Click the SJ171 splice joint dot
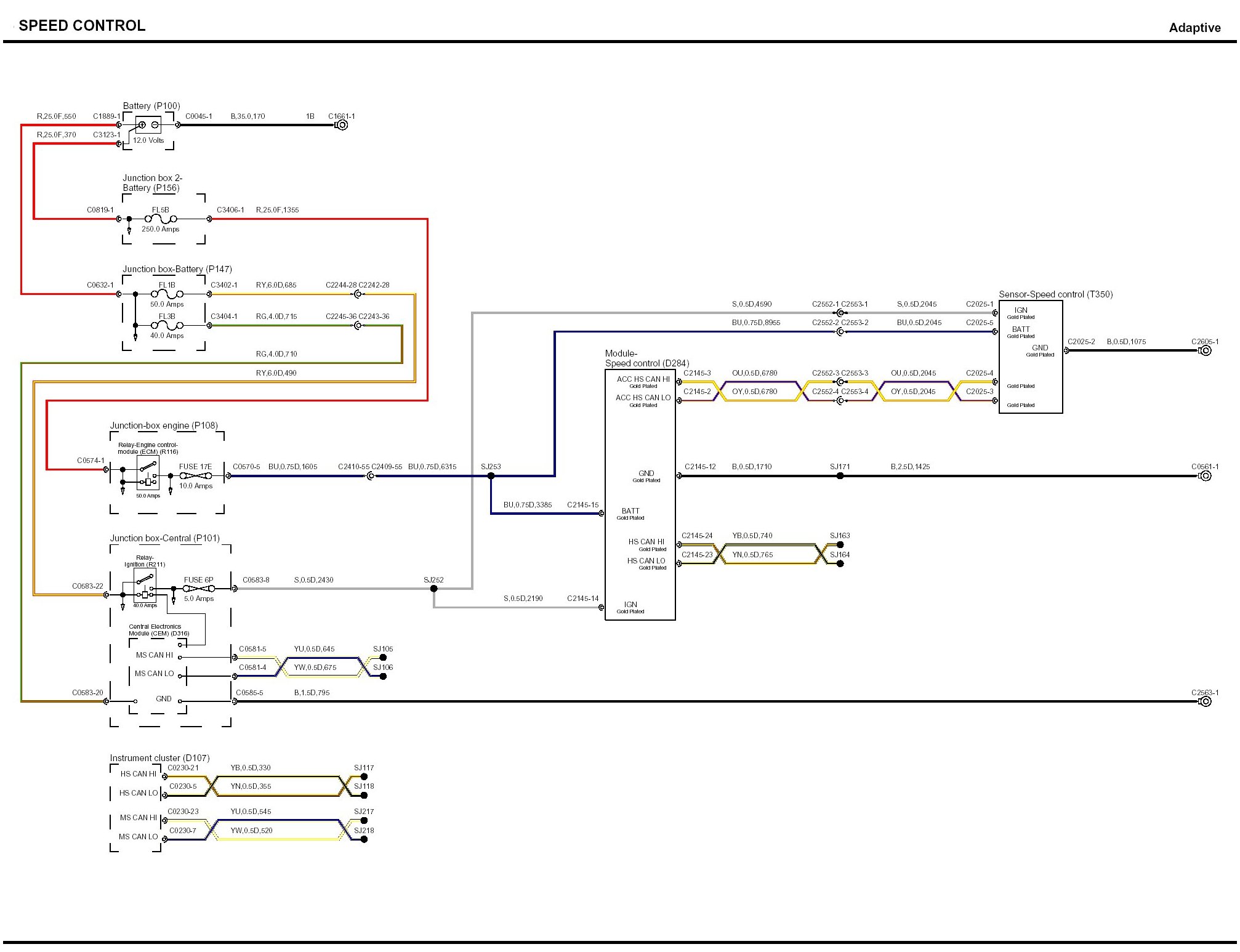Viewport: 1240px width, 952px height. point(840,476)
